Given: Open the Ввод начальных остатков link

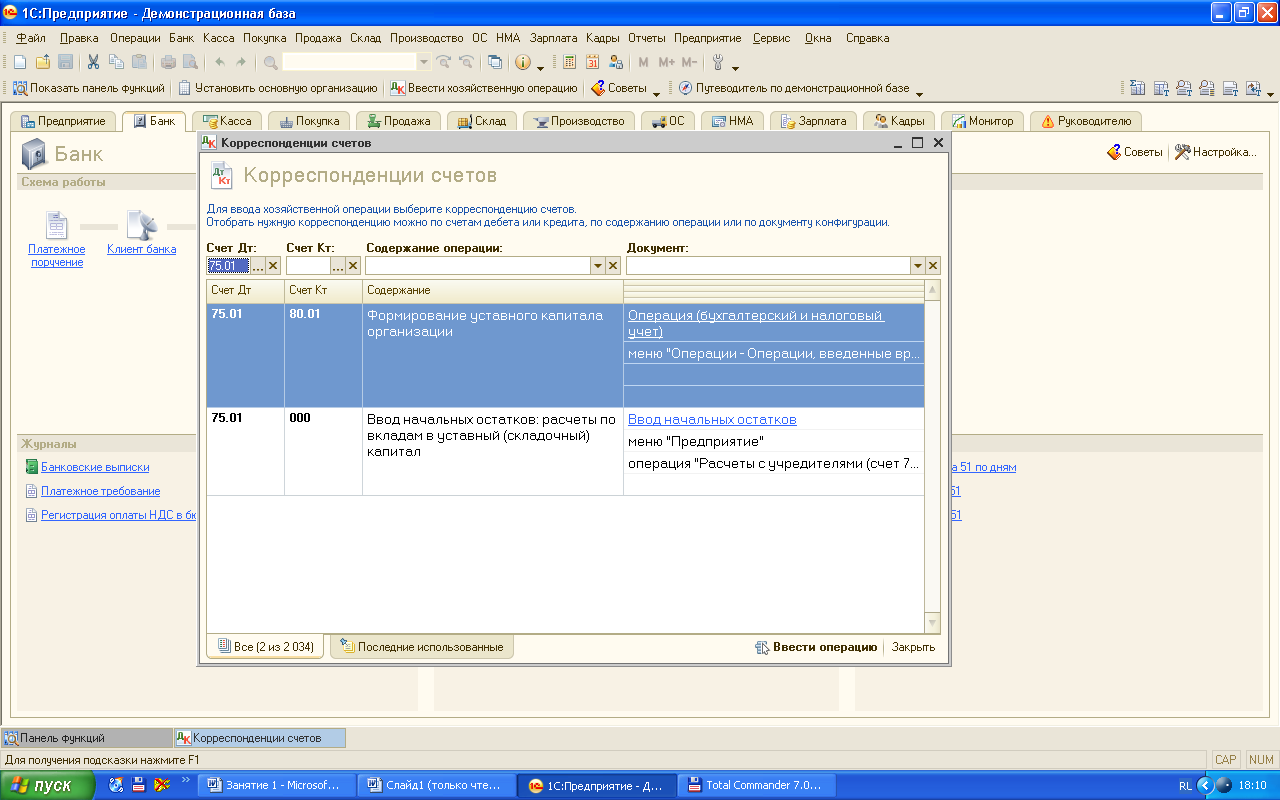Looking at the screenshot, I should click(x=712, y=419).
